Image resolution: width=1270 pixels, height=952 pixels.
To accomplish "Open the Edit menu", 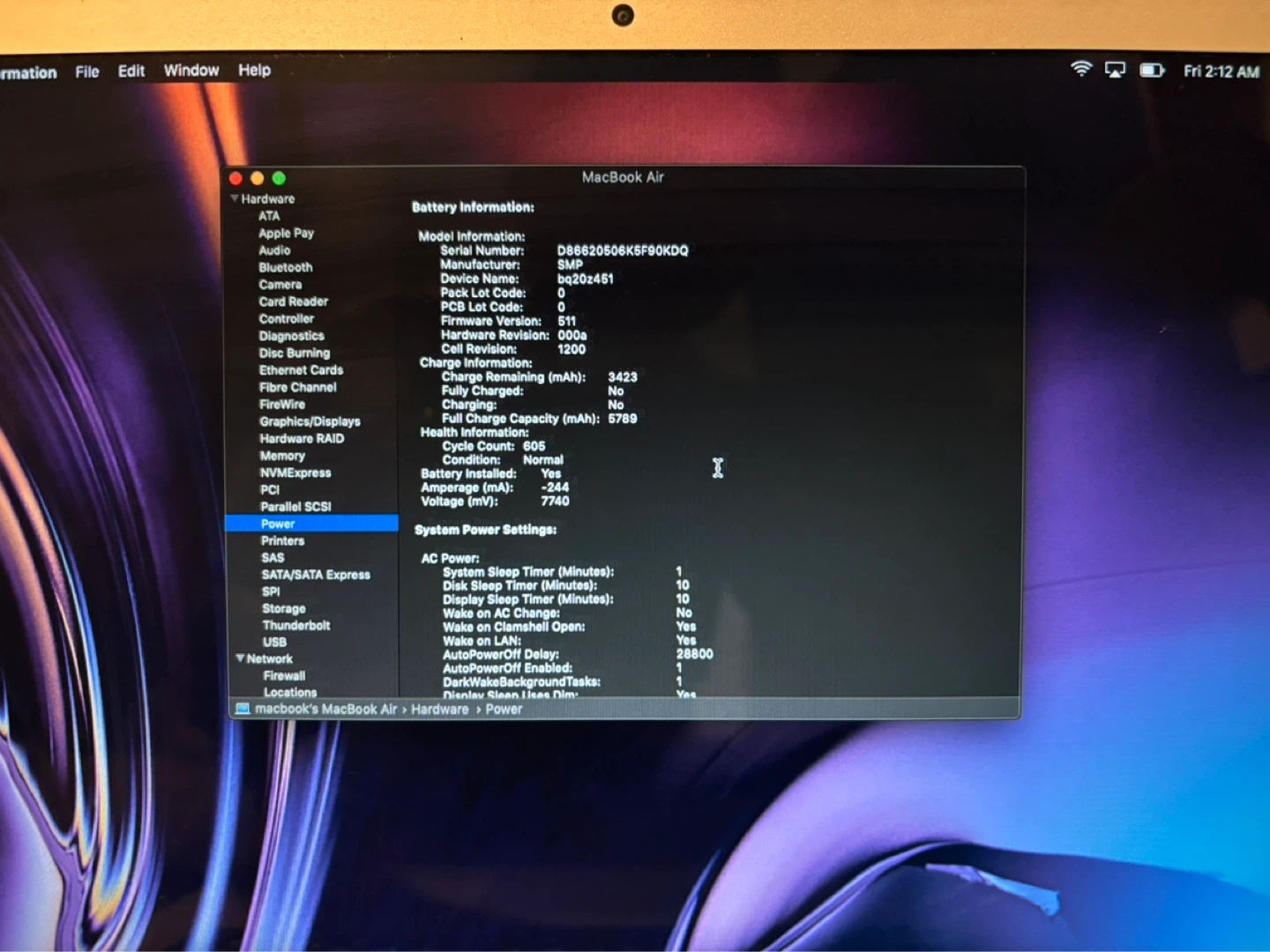I will click(x=131, y=71).
